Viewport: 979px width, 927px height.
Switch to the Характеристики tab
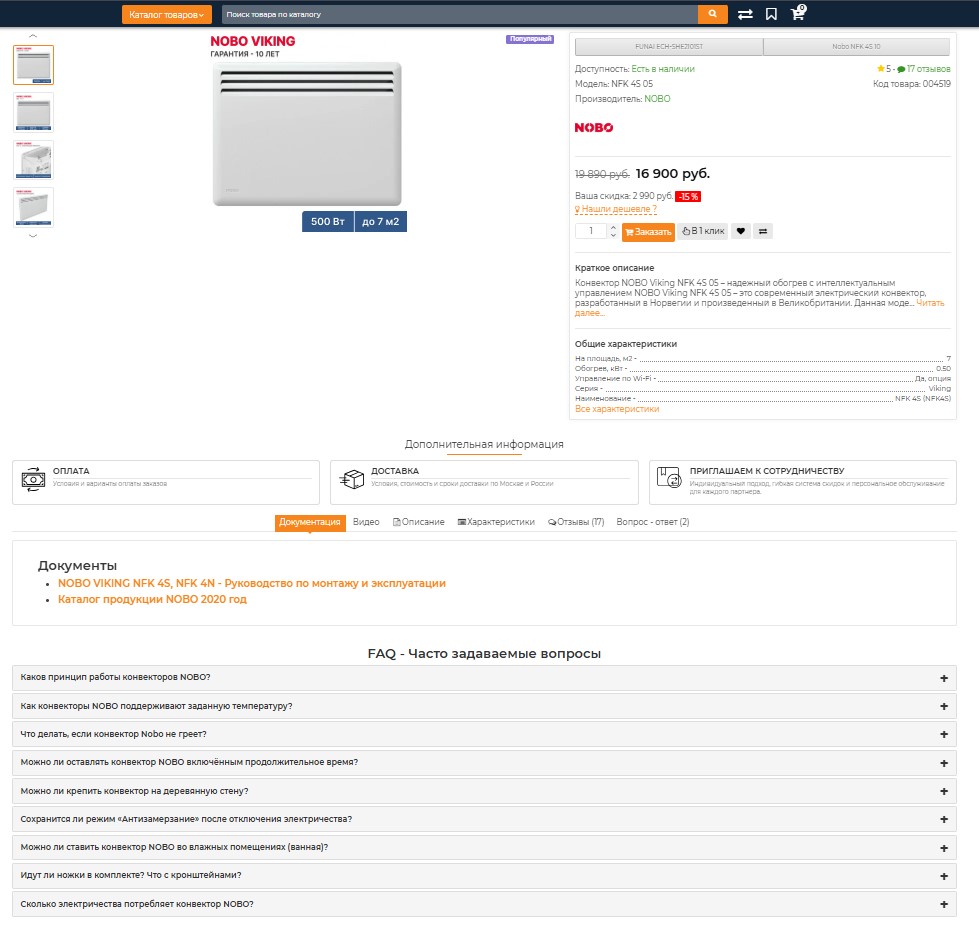pyautogui.click(x=496, y=522)
